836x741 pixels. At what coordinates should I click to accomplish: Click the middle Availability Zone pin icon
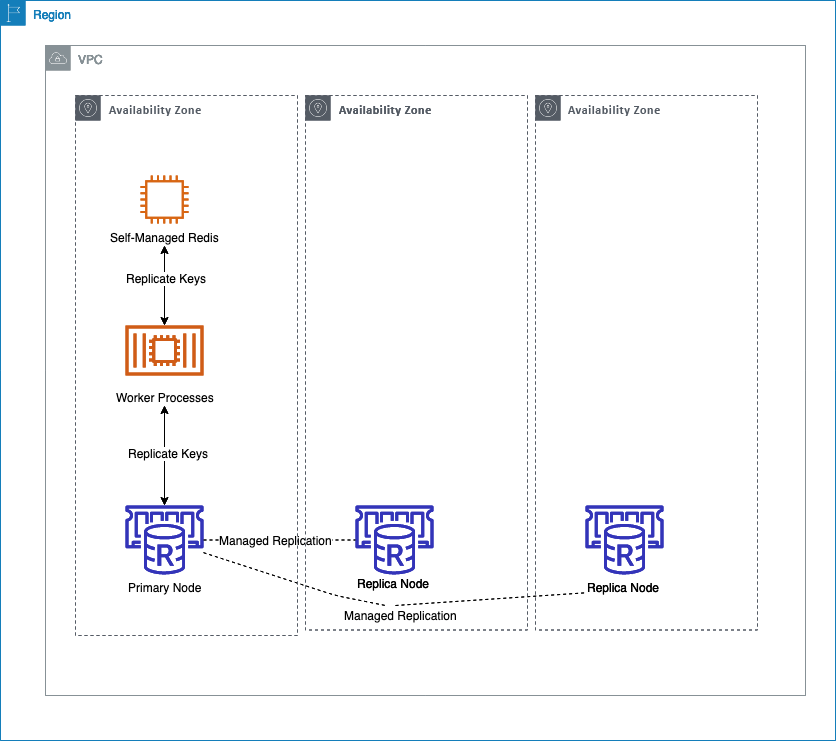pyautogui.click(x=318, y=108)
